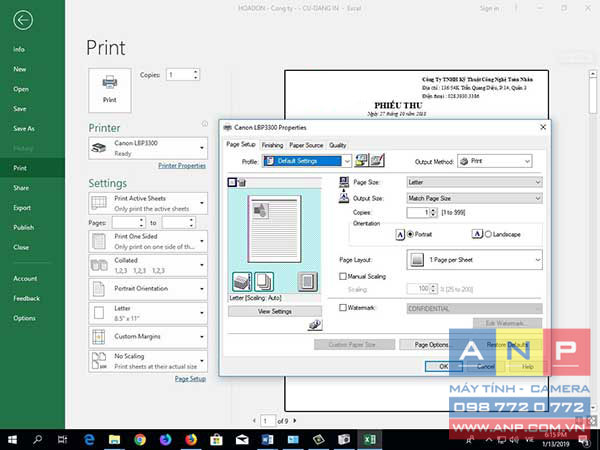Viewport: 600px width, 450px height.
Task: Open Page Size Letter dropdown
Action: [474, 182]
